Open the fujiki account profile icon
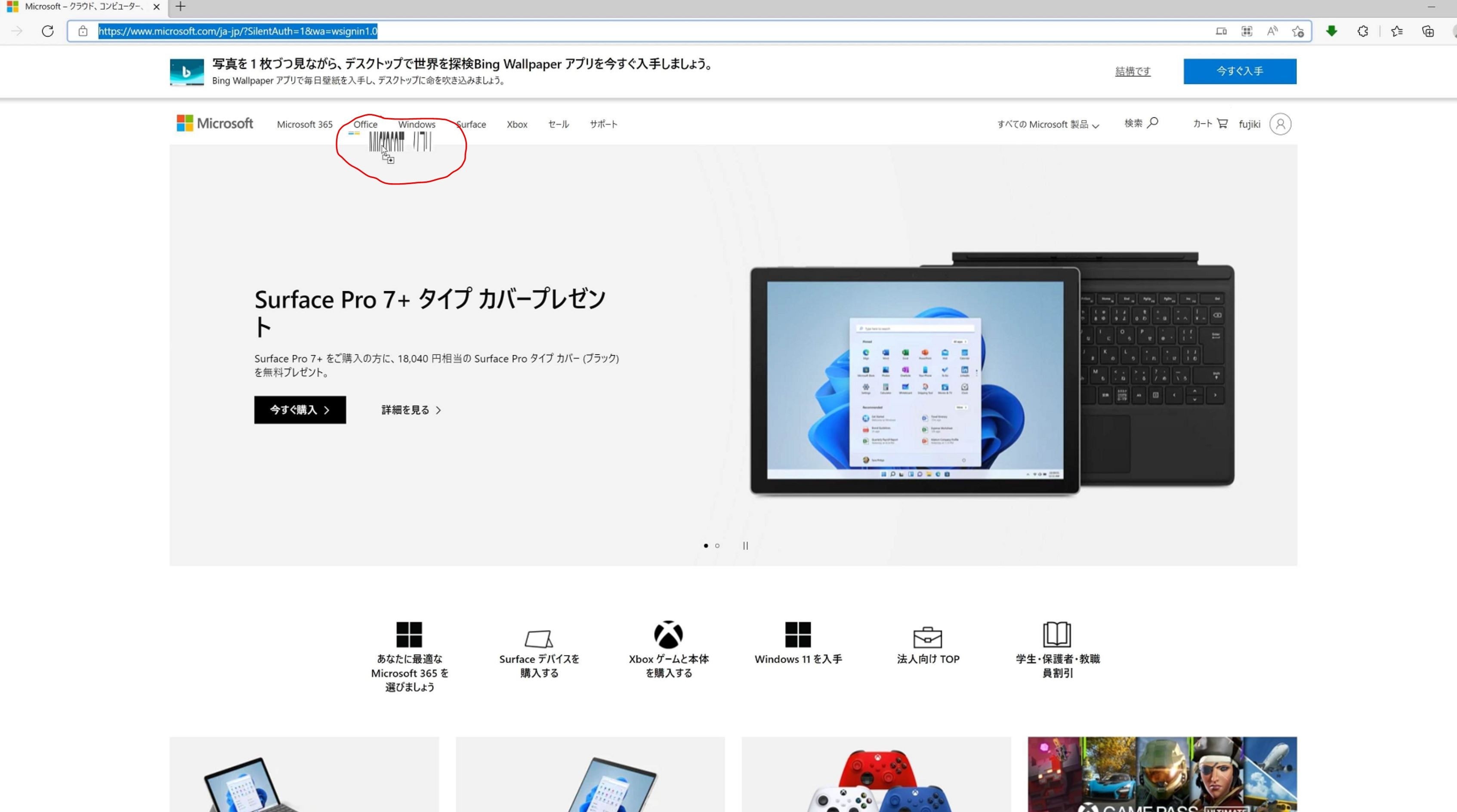1457x812 pixels. coord(1280,124)
